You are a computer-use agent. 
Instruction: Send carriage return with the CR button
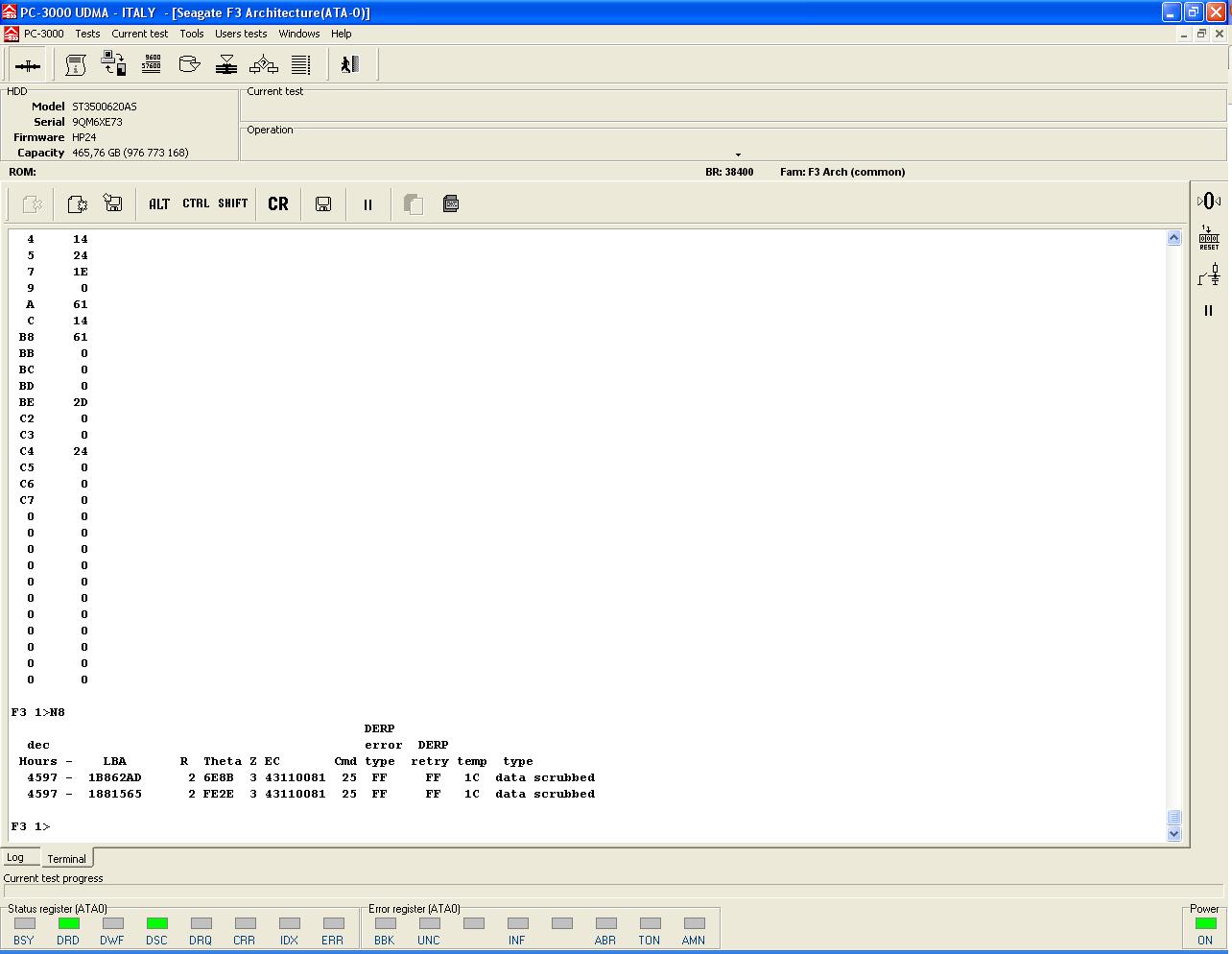pos(278,203)
